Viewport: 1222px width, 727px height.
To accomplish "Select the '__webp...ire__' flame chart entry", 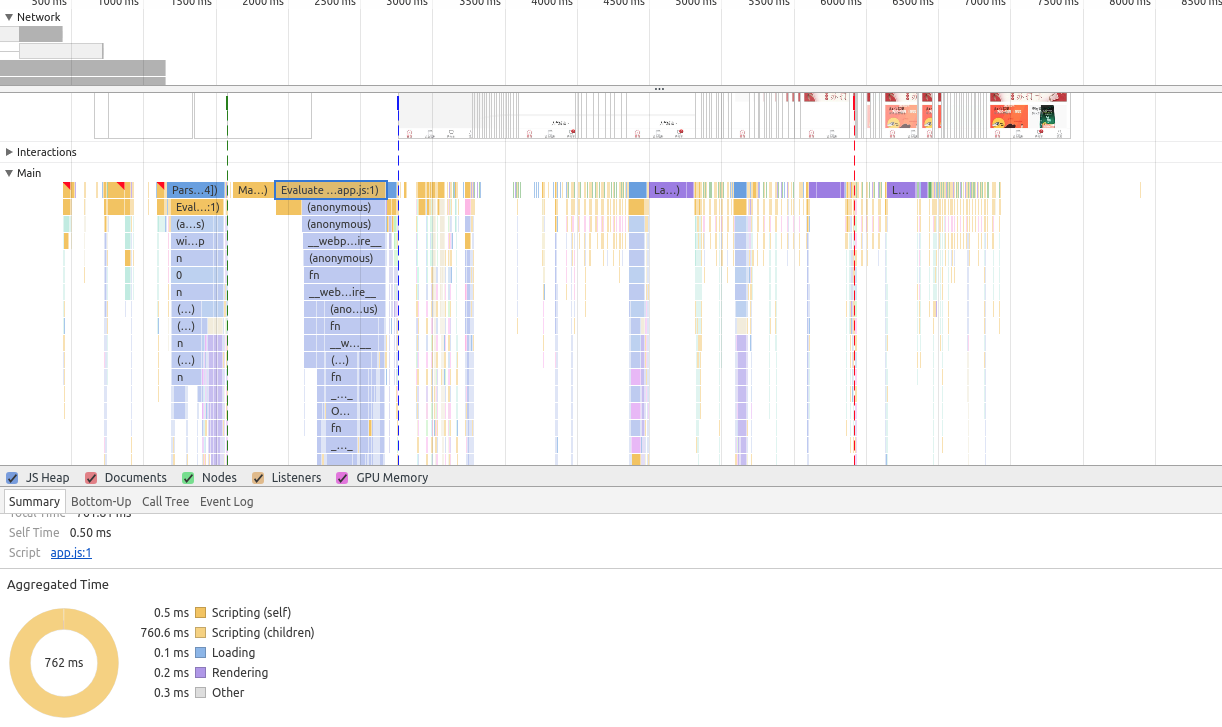I will coord(344,241).
